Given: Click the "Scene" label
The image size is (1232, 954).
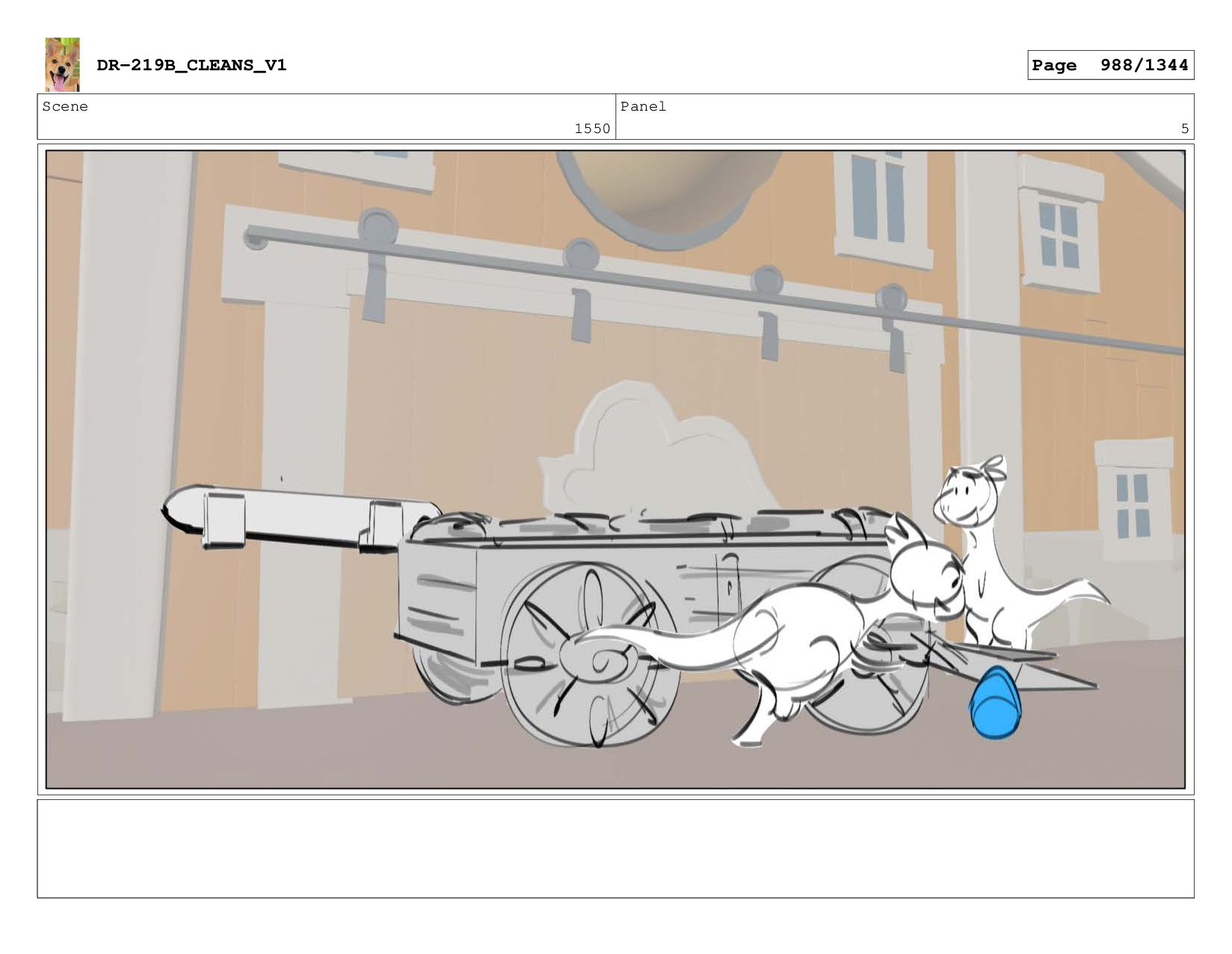Looking at the screenshot, I should tap(65, 106).
